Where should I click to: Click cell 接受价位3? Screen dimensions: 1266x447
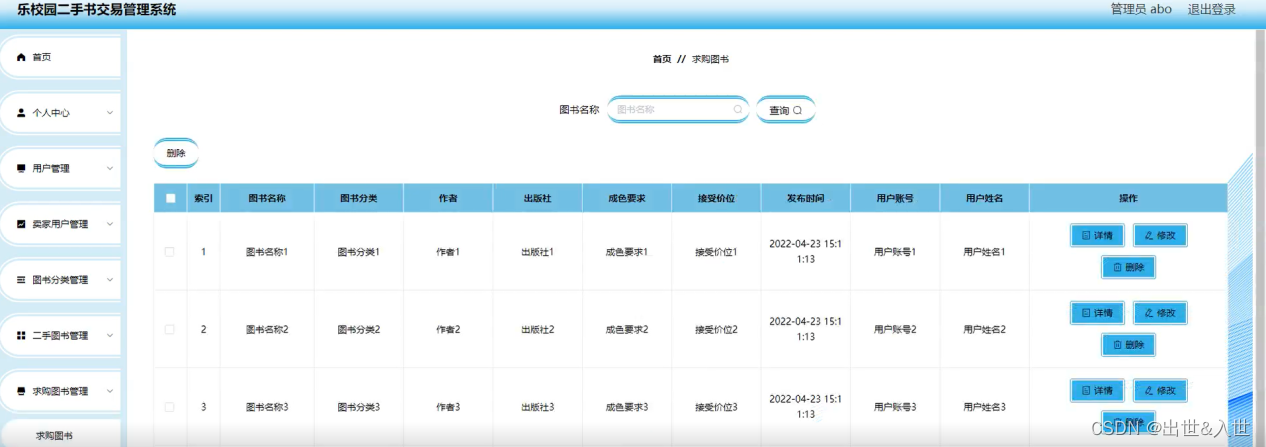(x=716, y=407)
